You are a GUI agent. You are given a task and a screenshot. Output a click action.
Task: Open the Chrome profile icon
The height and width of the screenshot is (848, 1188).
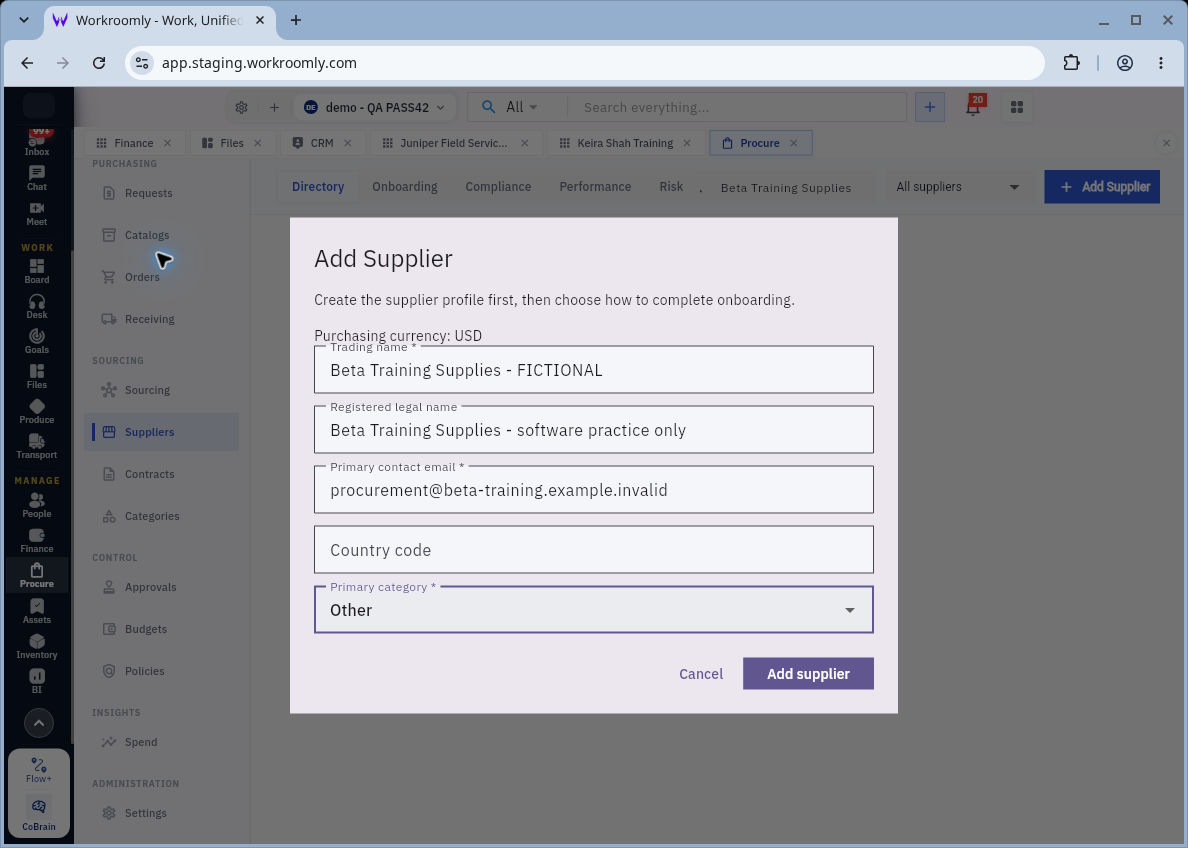tap(1125, 63)
